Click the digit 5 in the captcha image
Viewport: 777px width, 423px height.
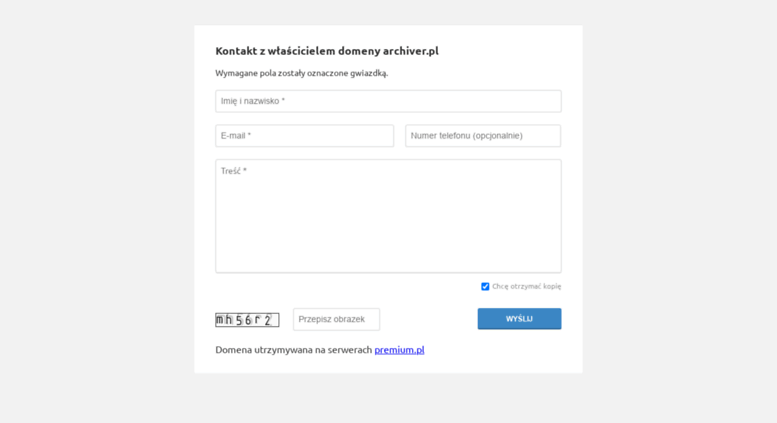[239, 320]
